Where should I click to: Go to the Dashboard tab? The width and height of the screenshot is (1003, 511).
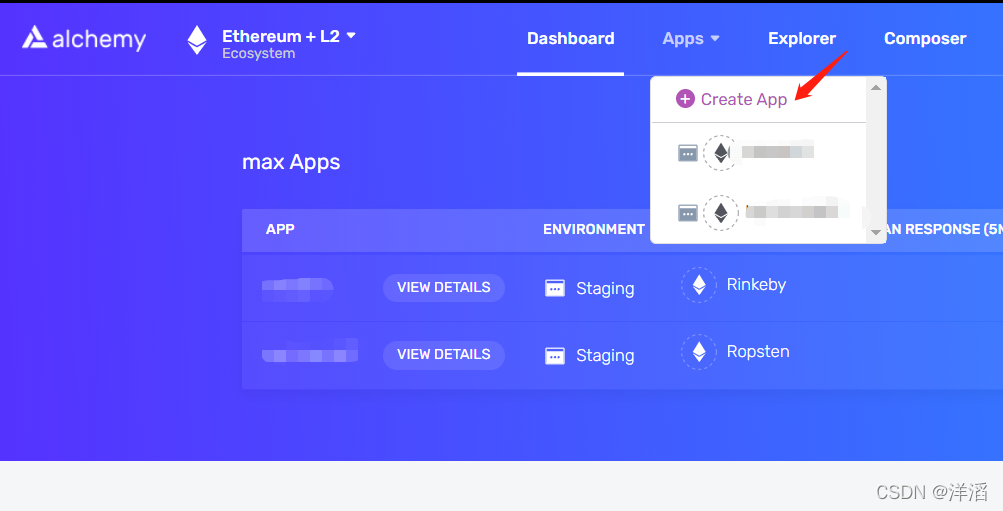tap(571, 38)
